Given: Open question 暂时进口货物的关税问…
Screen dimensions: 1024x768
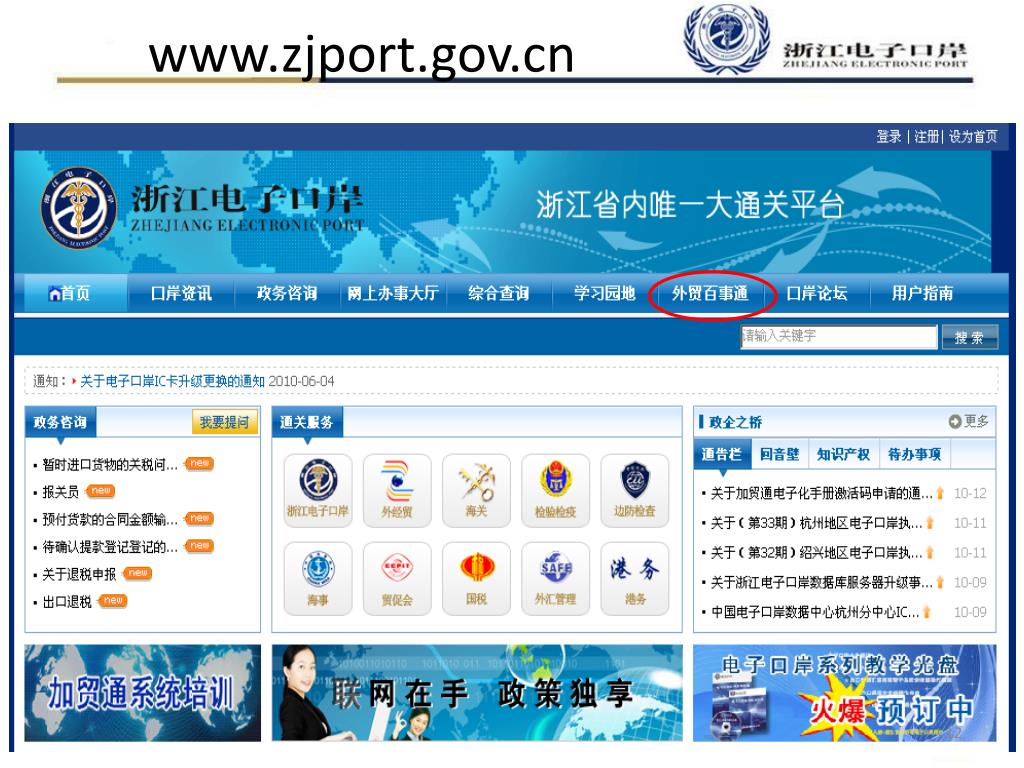Looking at the screenshot, I should [110, 464].
